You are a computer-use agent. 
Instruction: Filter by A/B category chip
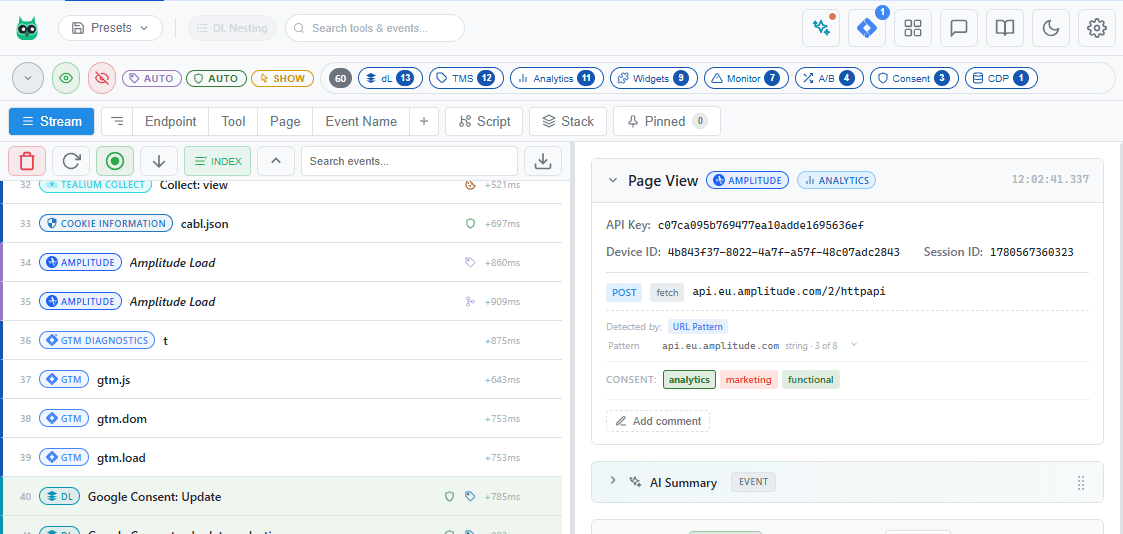pyautogui.click(x=829, y=78)
